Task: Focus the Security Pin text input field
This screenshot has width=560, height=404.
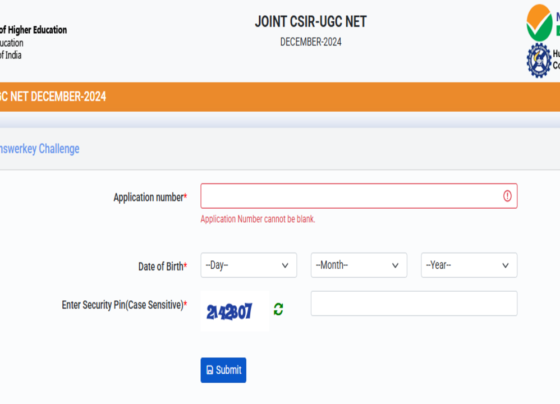Action: coord(414,303)
